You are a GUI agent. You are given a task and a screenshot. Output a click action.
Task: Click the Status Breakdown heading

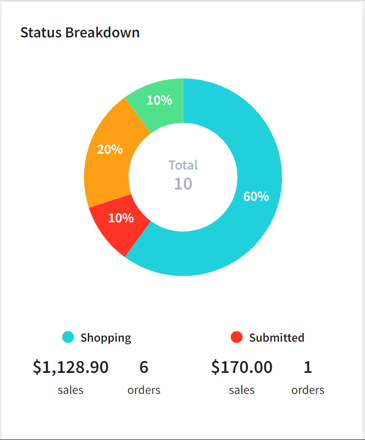[x=80, y=33]
